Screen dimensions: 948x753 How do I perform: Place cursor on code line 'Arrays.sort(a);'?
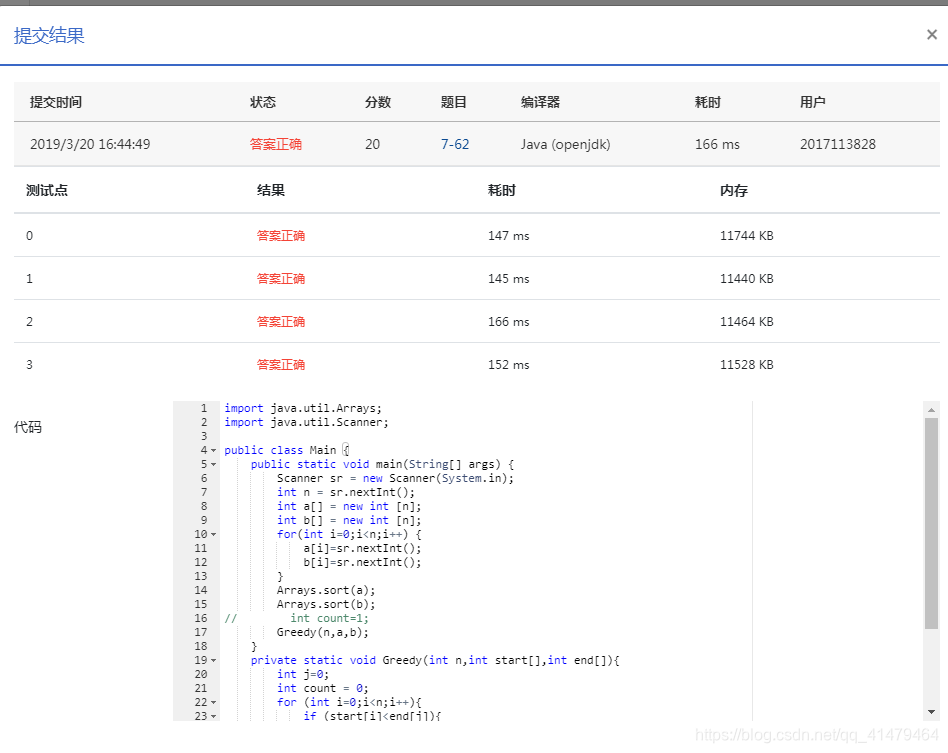[x=326, y=590]
